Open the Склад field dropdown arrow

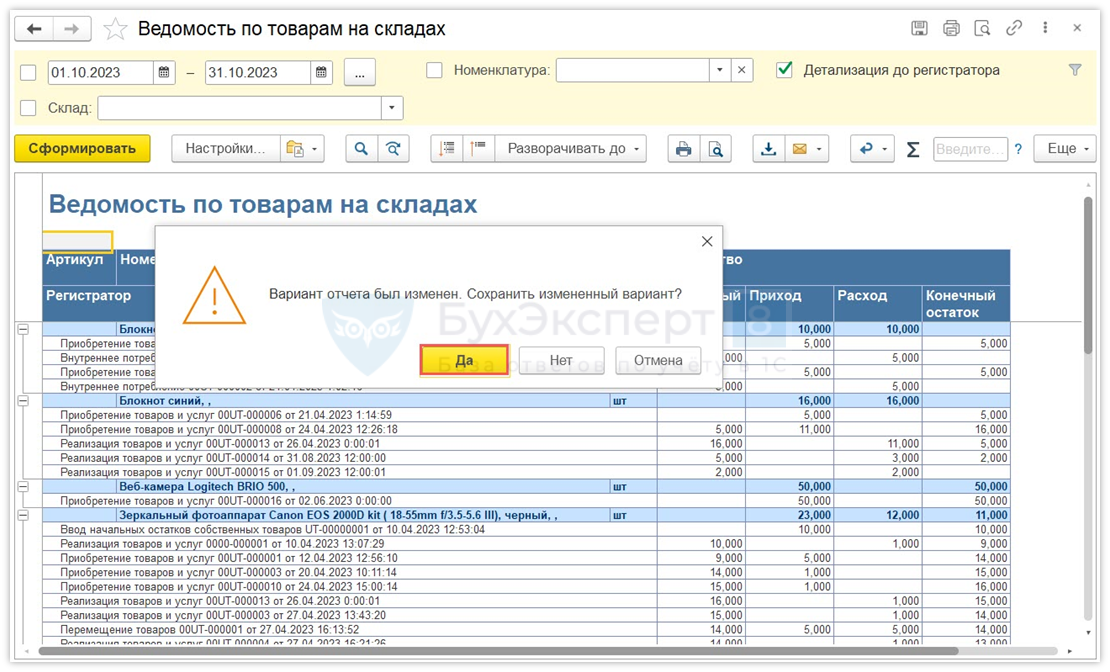click(x=392, y=108)
